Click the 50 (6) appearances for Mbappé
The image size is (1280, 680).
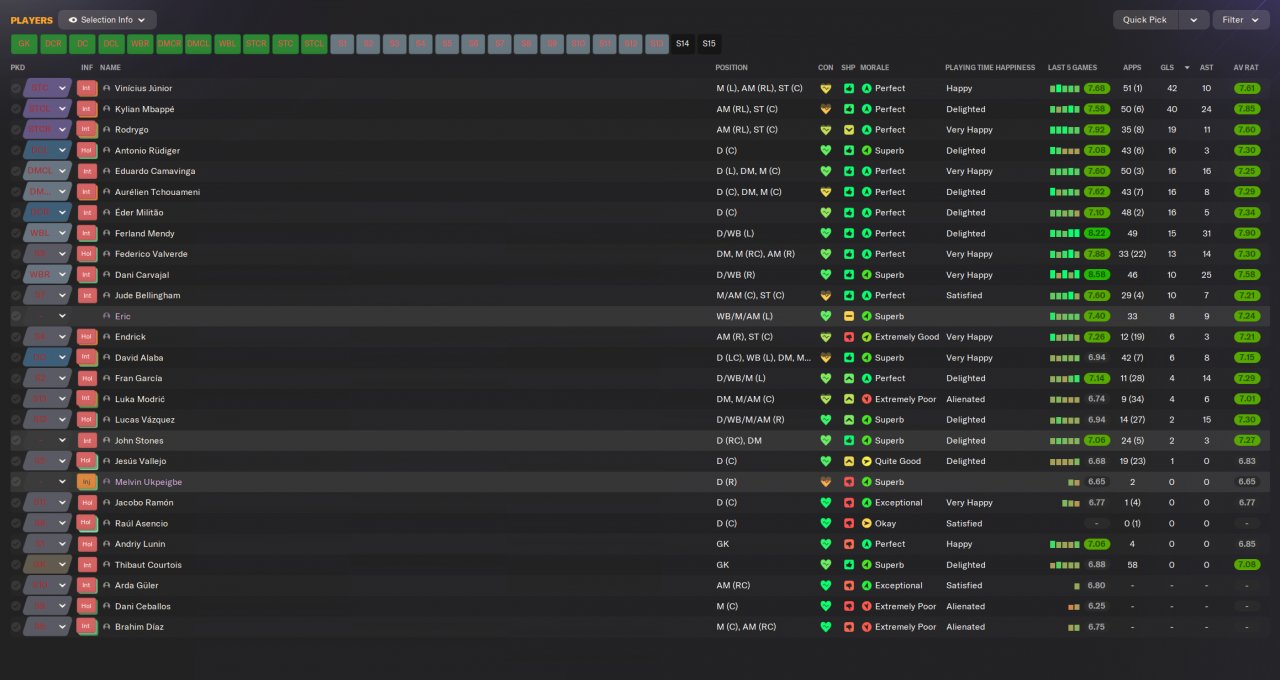click(1132, 109)
